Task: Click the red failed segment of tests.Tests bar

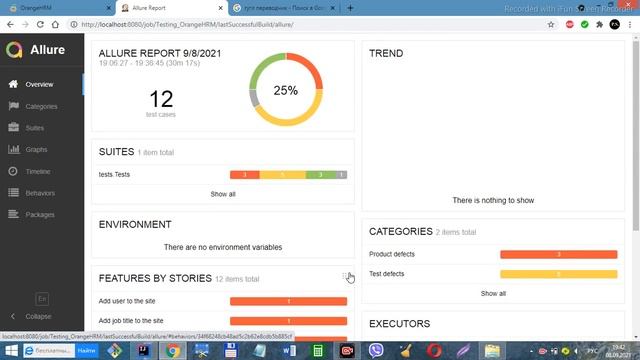Action: 244,175
